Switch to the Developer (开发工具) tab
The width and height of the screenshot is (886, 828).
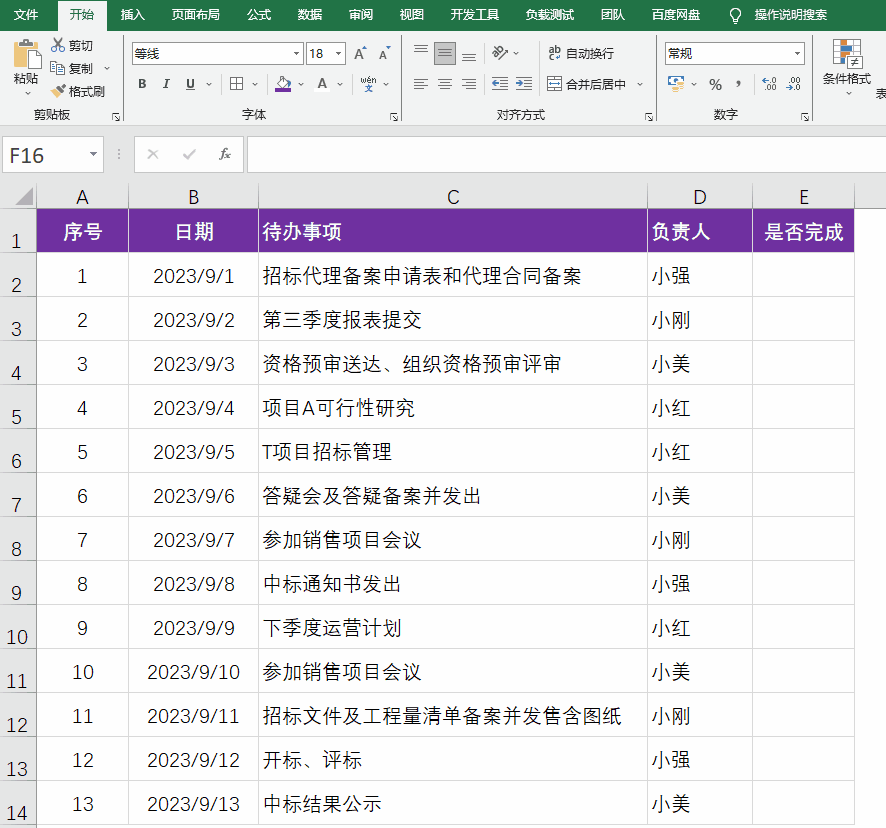[x=475, y=15]
